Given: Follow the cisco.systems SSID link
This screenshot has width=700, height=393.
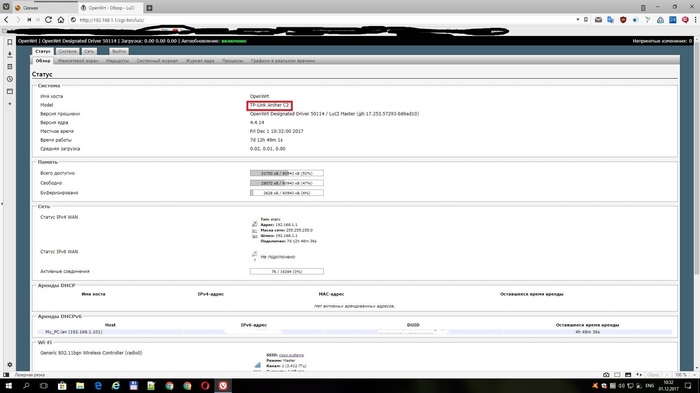Looking at the screenshot, I should pos(291,355).
